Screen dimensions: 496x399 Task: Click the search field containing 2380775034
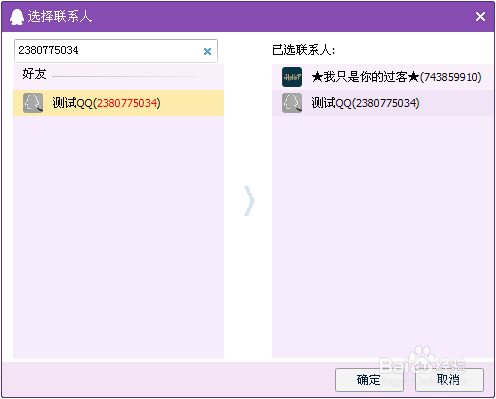[x=116, y=51]
